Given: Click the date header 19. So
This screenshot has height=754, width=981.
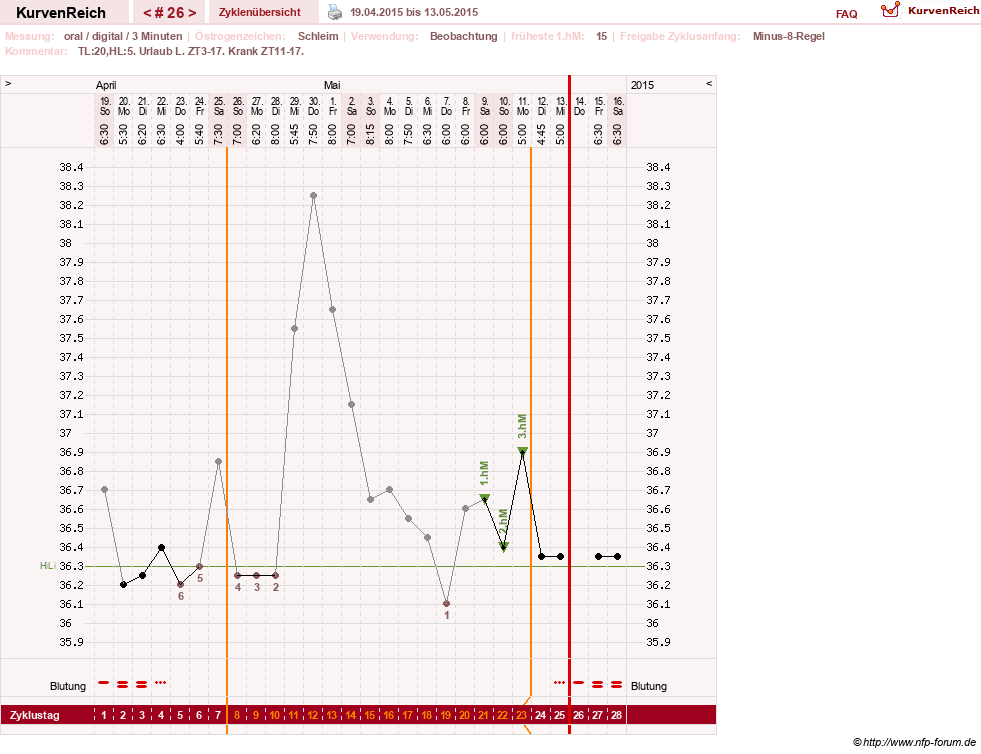Looking at the screenshot, I should click(x=105, y=106).
